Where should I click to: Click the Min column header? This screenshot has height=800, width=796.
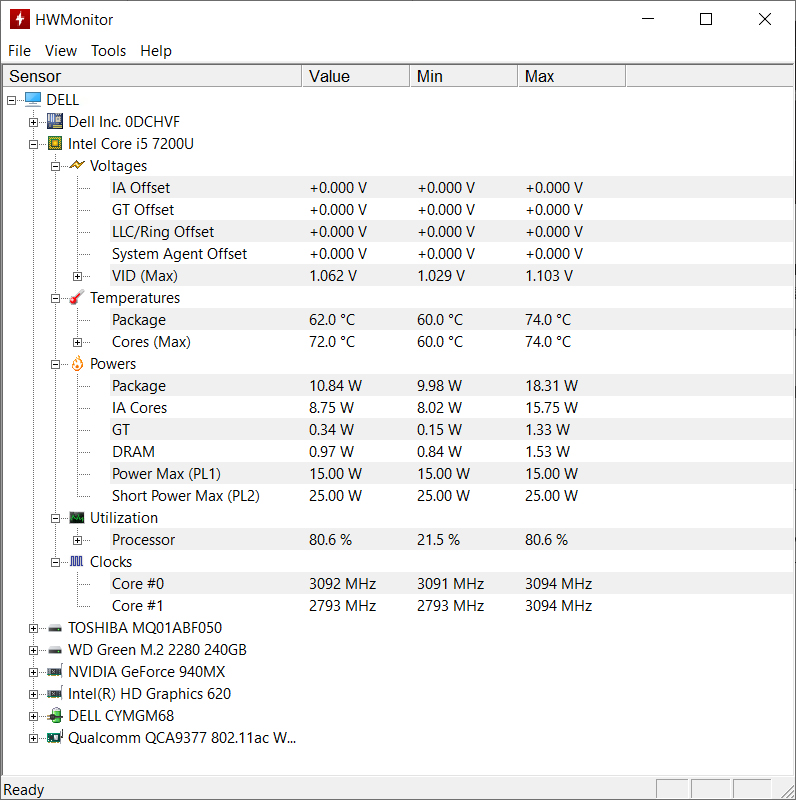click(x=464, y=76)
